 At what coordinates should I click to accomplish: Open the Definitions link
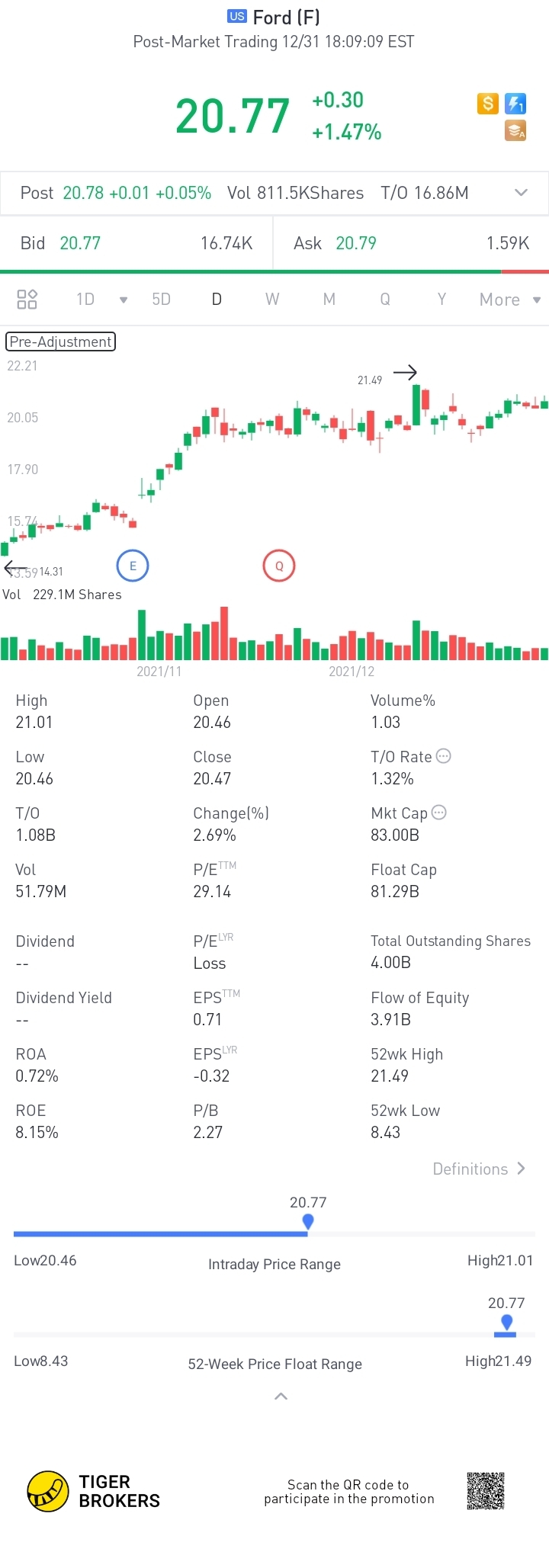pyautogui.click(x=478, y=1169)
